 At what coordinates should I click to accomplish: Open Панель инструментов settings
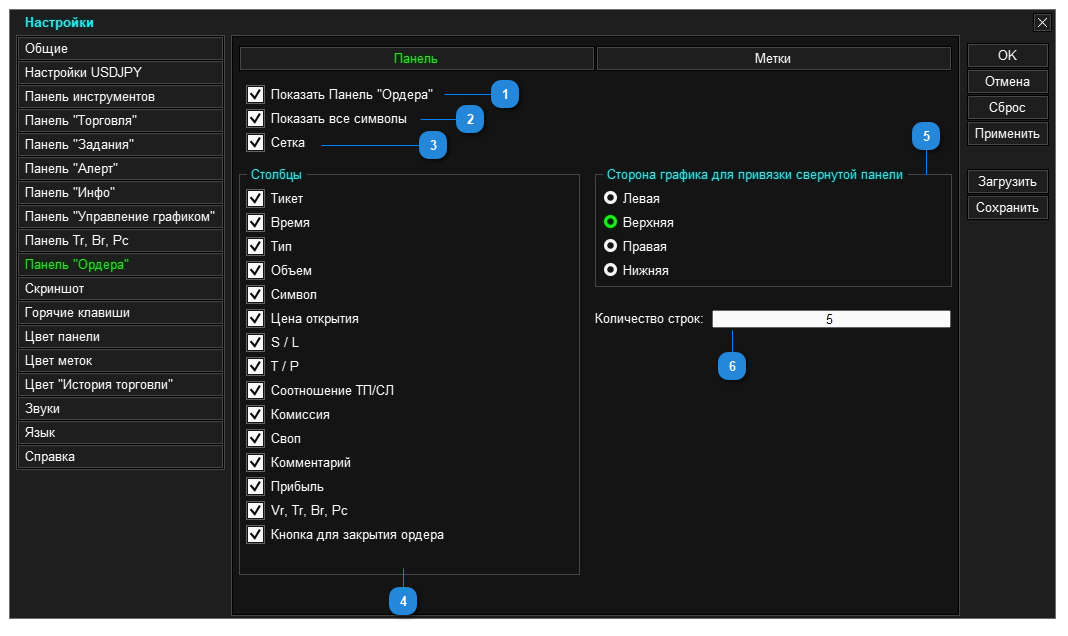coord(121,97)
